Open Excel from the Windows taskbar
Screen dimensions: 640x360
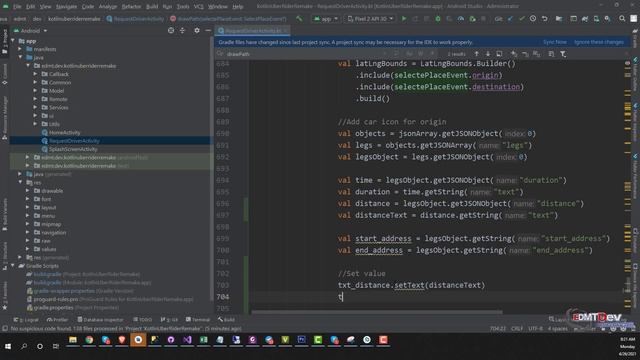pyautogui.click(x=203, y=340)
